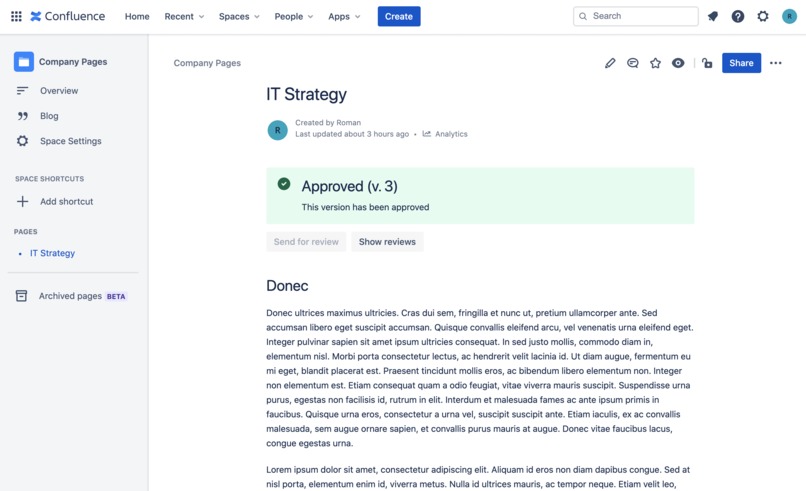Go to Home in top navigation

pos(137,16)
